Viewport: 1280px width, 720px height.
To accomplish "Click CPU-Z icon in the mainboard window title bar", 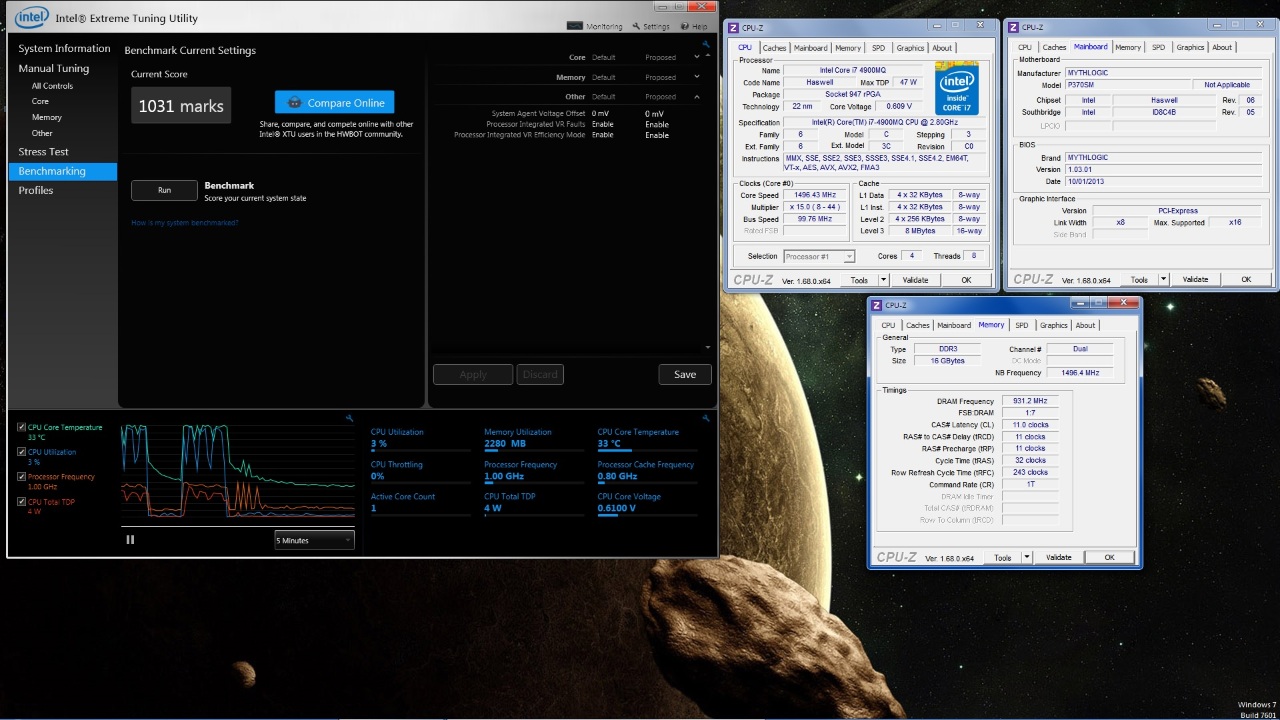I will tap(1014, 28).
